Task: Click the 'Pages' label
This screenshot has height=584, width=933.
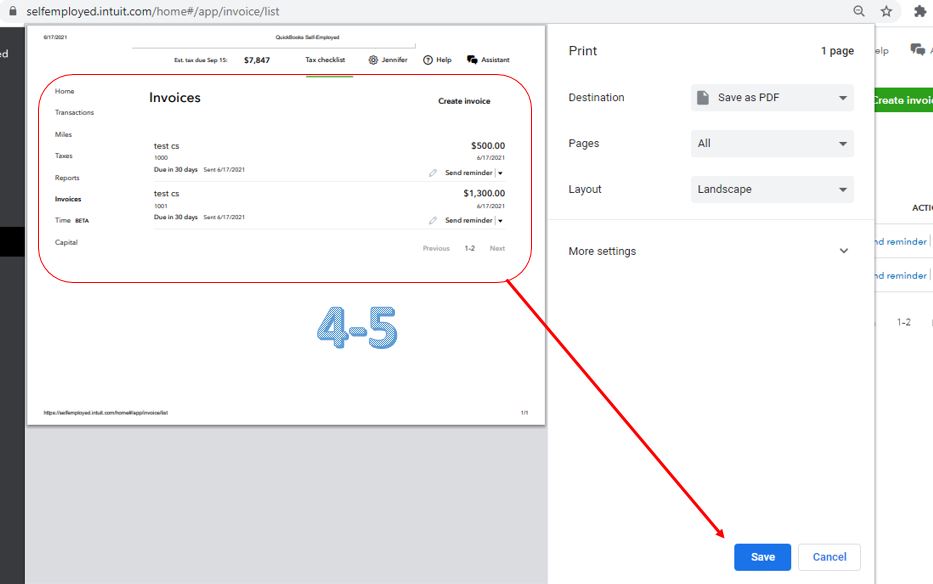Action: tap(584, 143)
